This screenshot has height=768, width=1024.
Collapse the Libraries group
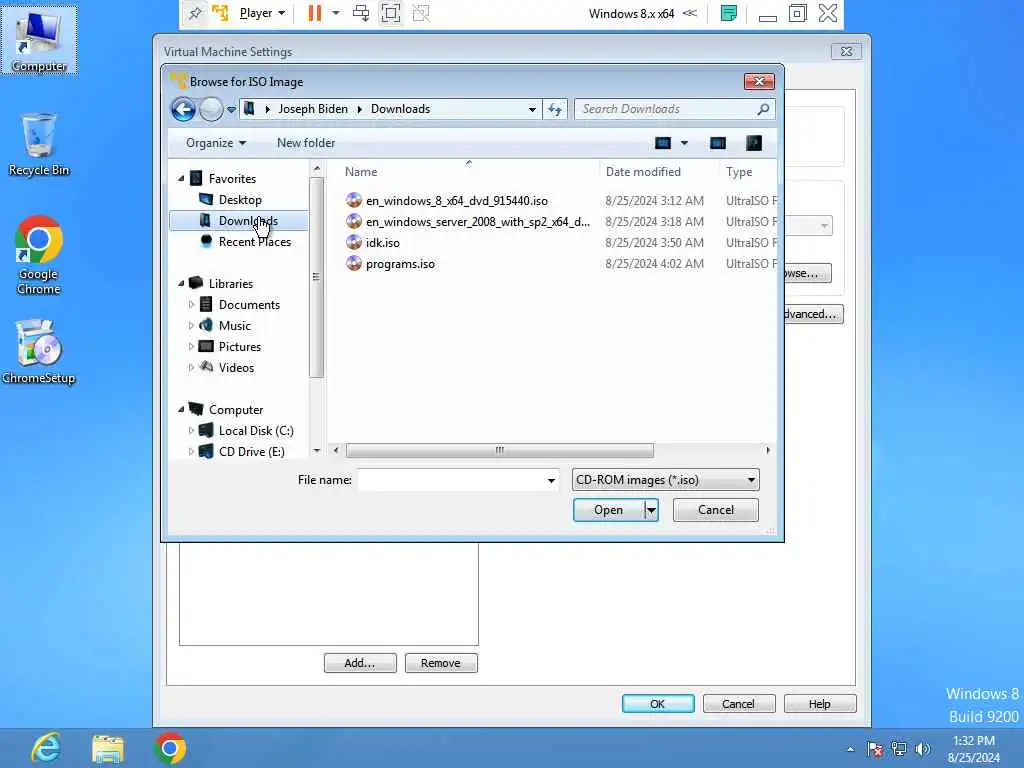pos(181,283)
